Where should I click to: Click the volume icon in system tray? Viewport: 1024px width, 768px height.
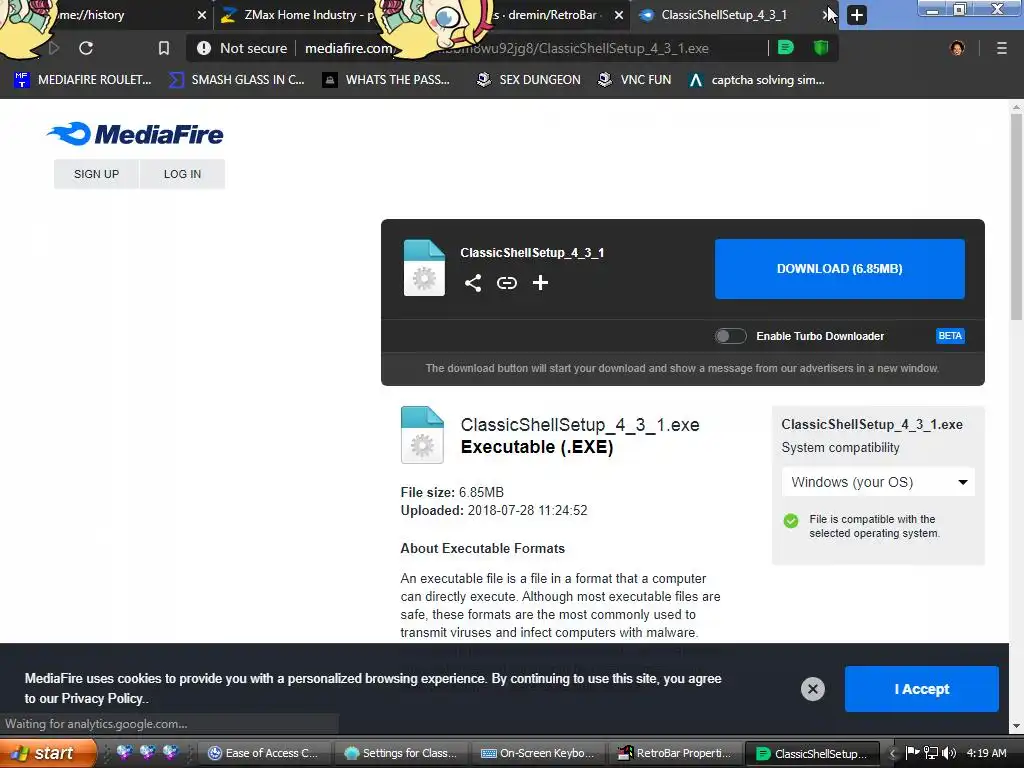949,753
